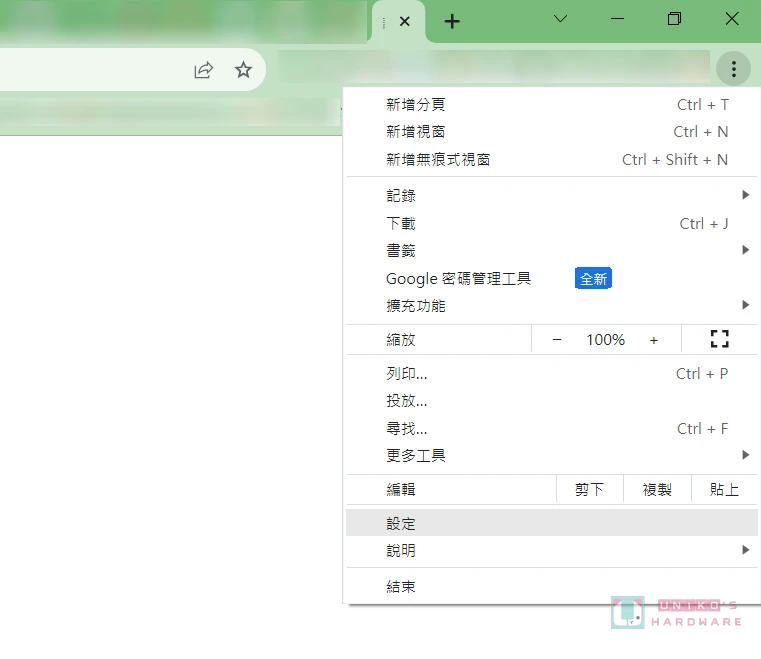Expand the 說明 help submenu
The width and height of the screenshot is (761, 659).
coord(552,550)
